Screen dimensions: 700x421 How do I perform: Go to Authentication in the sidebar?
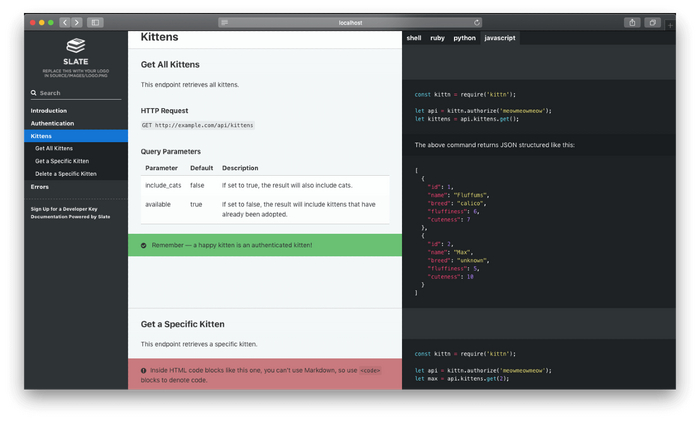coord(52,123)
